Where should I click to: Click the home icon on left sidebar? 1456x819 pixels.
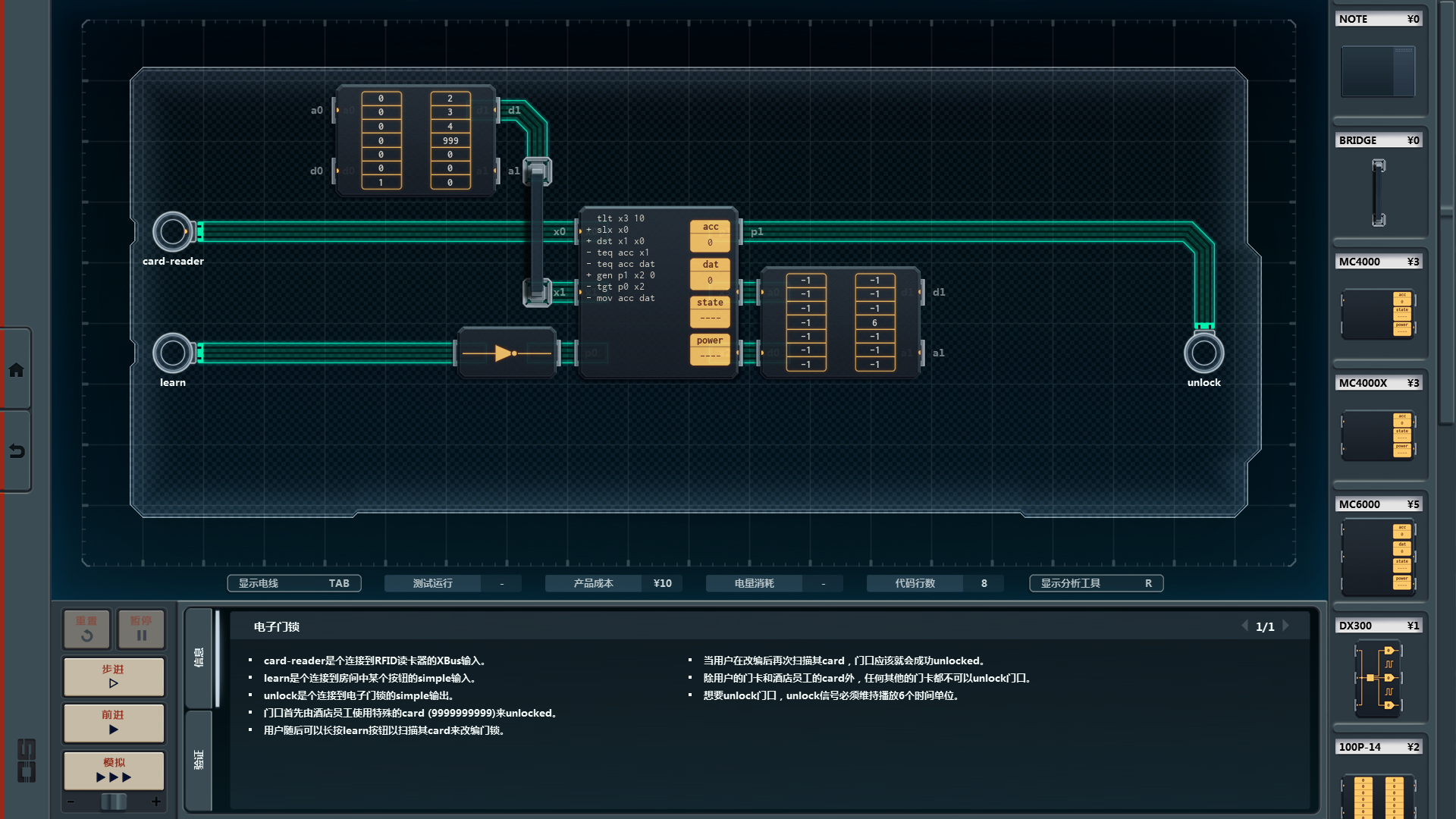click(x=16, y=370)
